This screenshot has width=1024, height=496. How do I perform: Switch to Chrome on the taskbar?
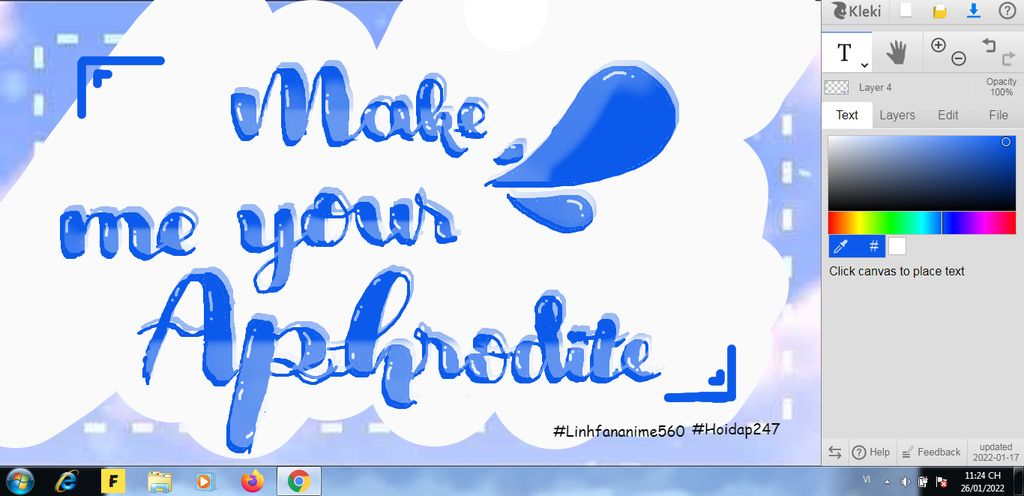[298, 482]
